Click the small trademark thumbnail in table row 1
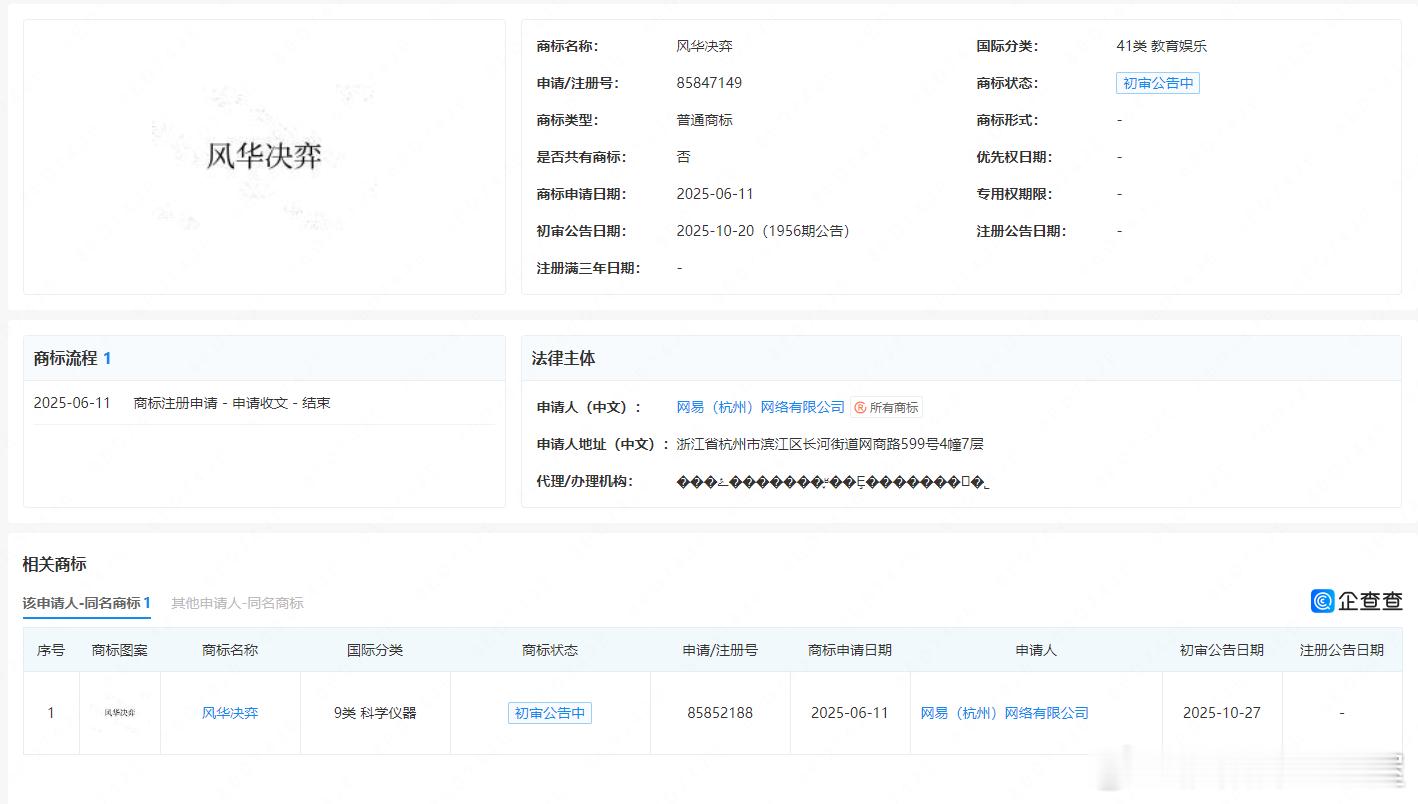The image size is (1418, 804). click(120, 713)
